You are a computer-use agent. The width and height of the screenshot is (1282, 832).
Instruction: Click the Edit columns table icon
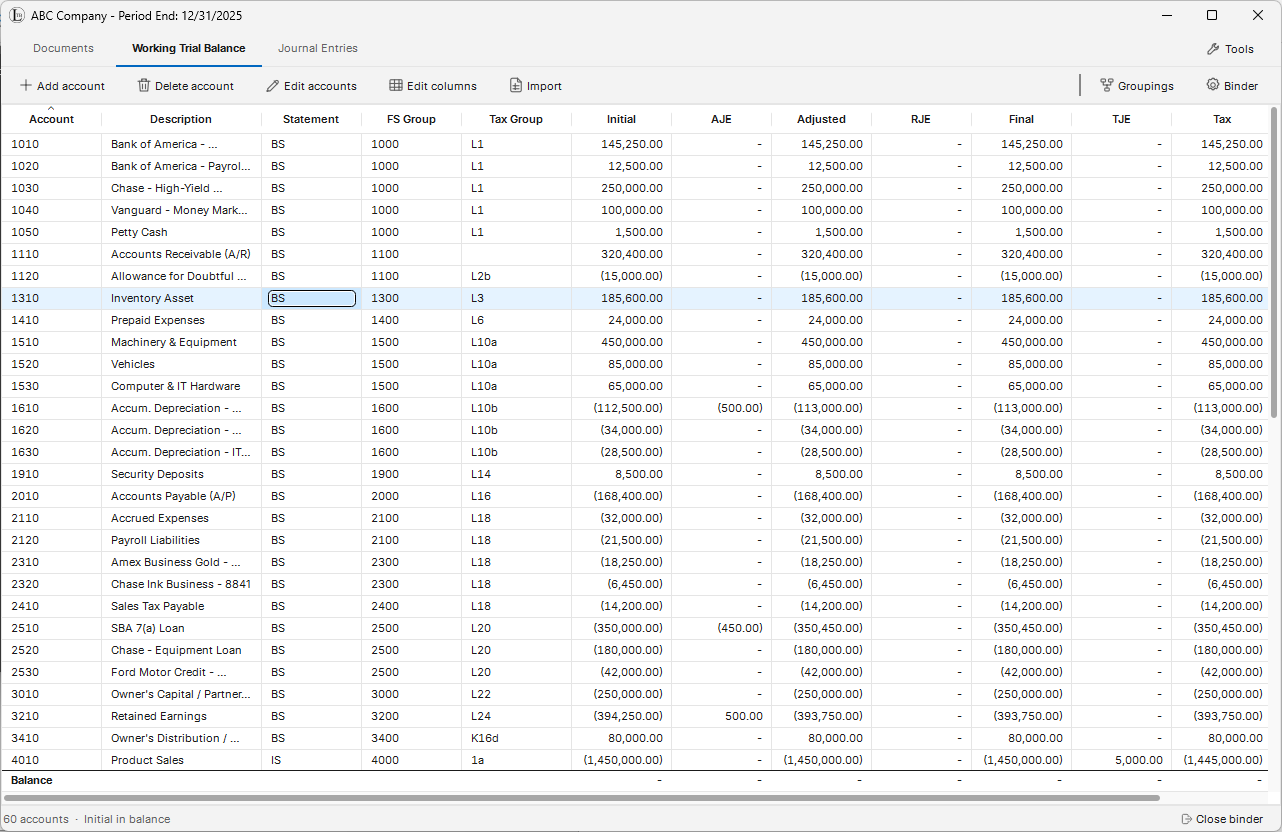(x=396, y=86)
